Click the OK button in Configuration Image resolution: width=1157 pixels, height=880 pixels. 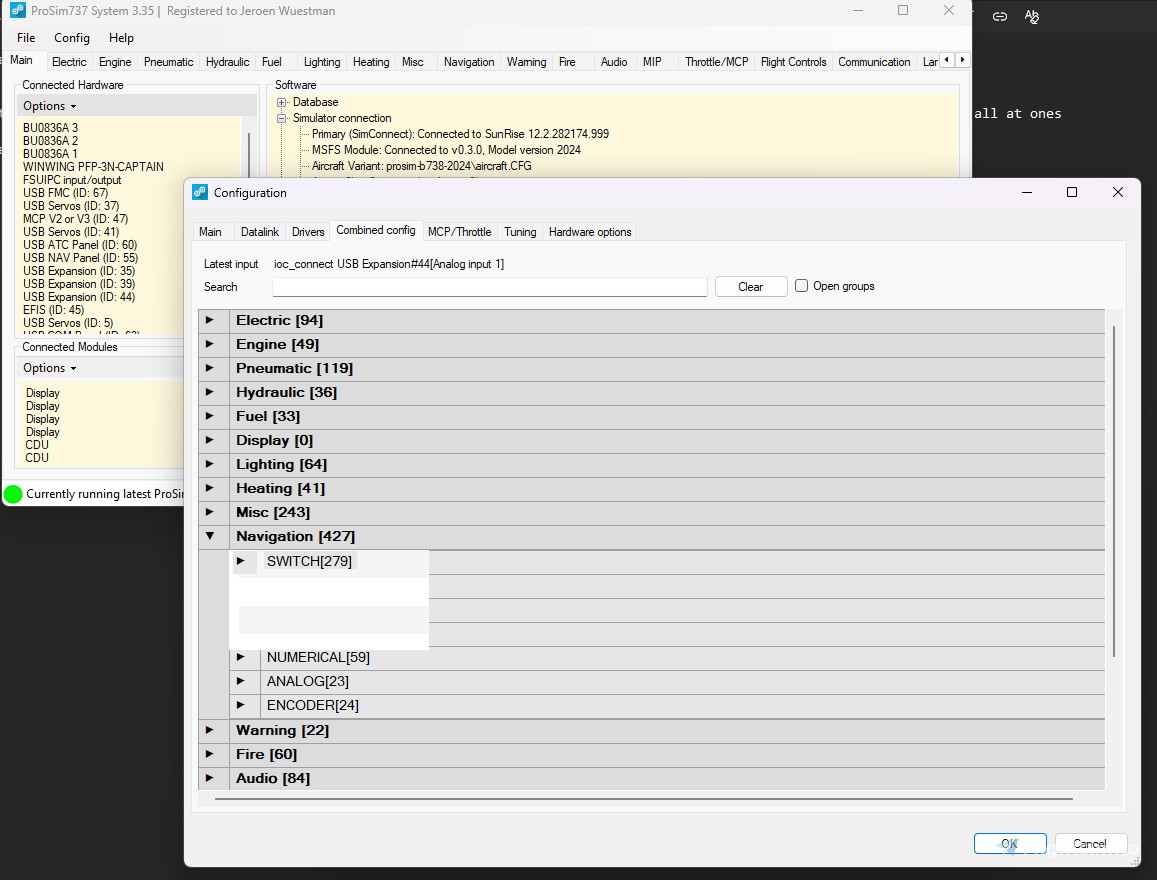pos(1009,843)
